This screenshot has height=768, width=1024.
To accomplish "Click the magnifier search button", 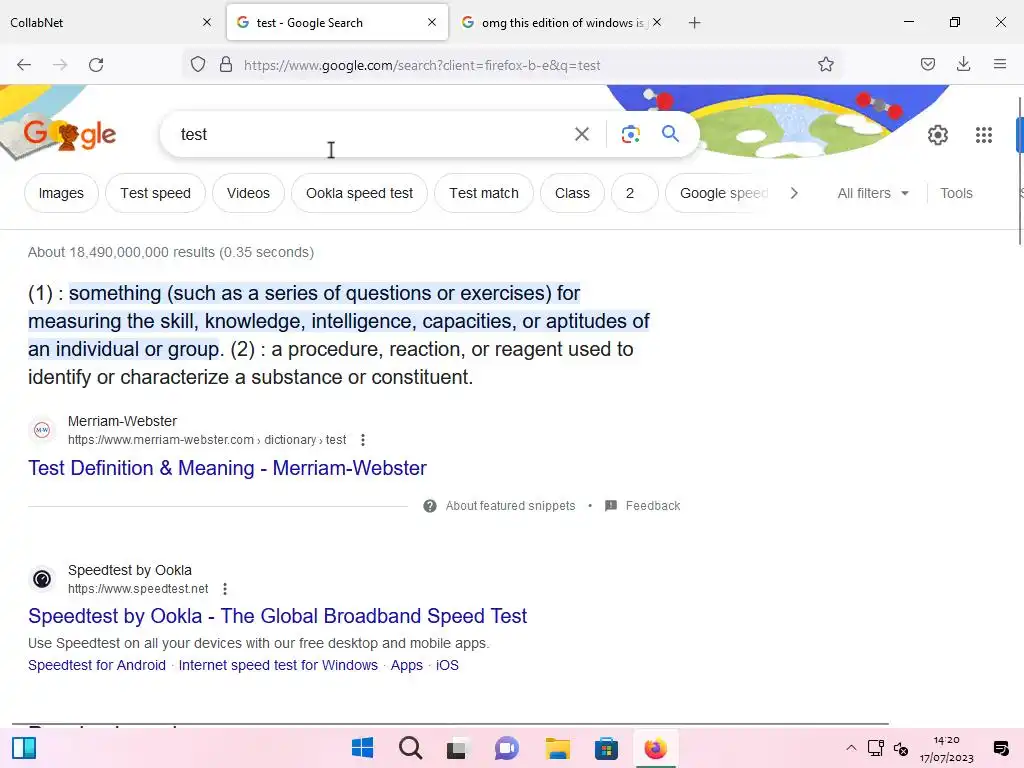I will pos(671,134).
